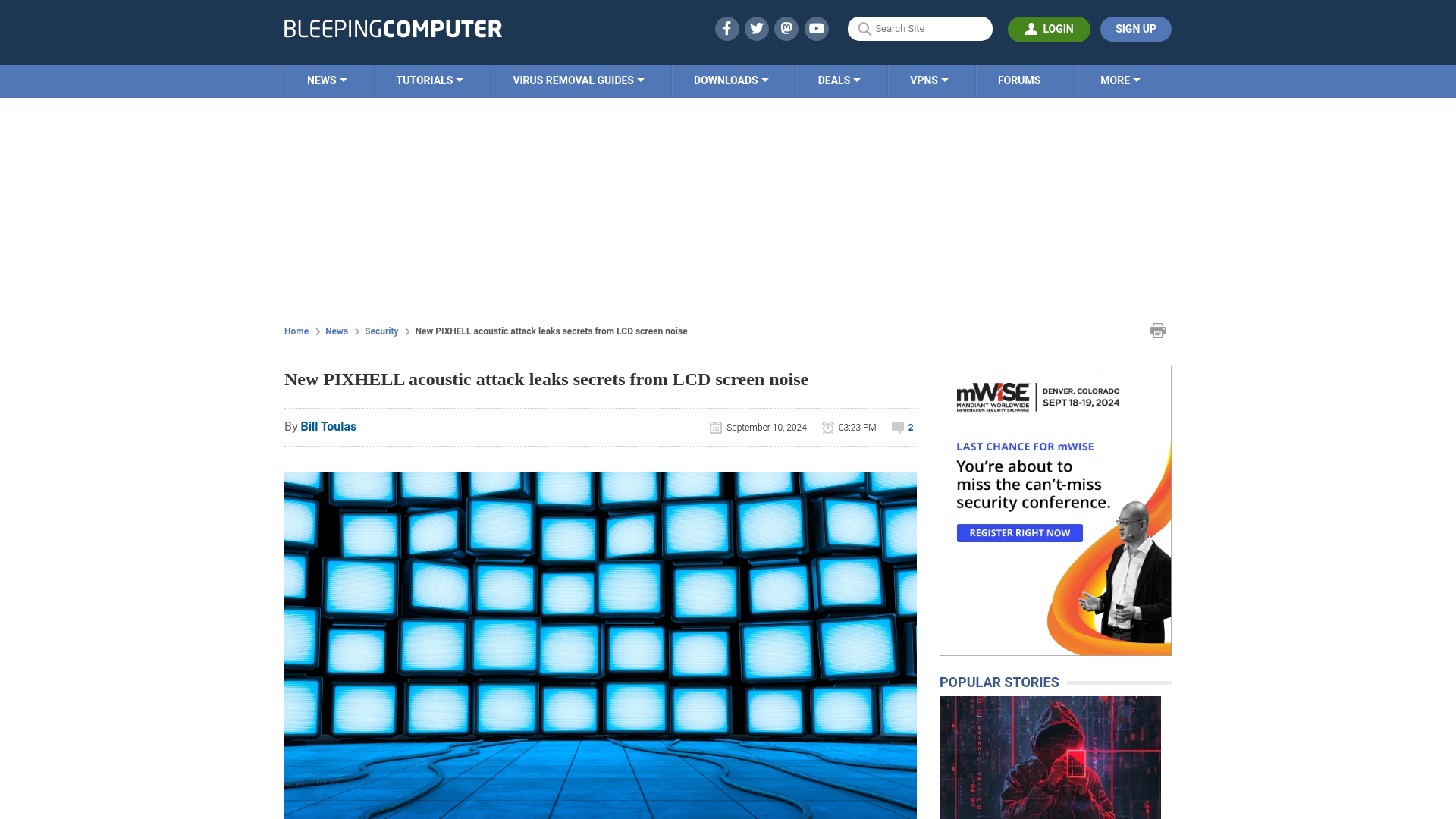
Task: Click the print article icon
Action: tap(1158, 330)
